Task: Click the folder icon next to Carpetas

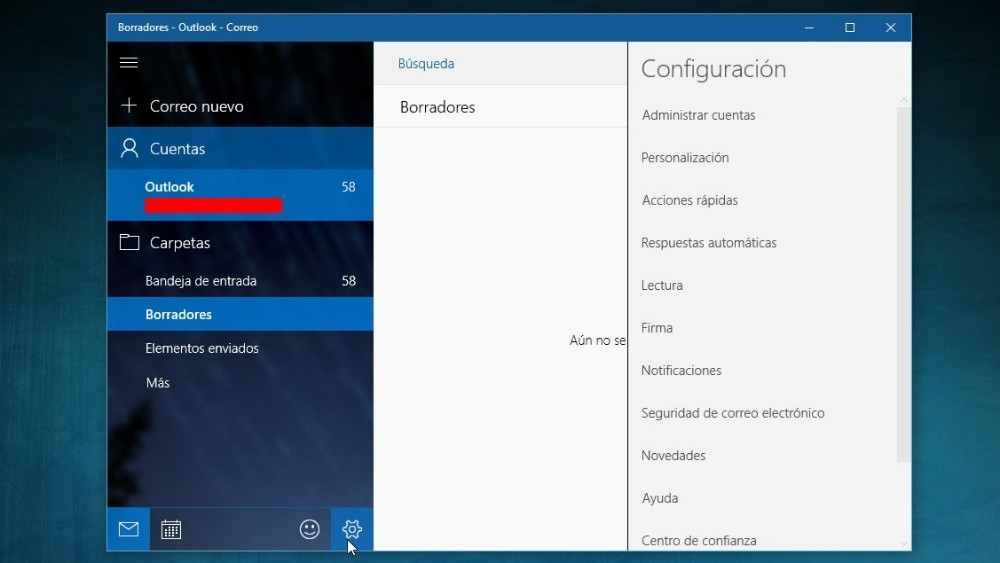Action: [129, 242]
